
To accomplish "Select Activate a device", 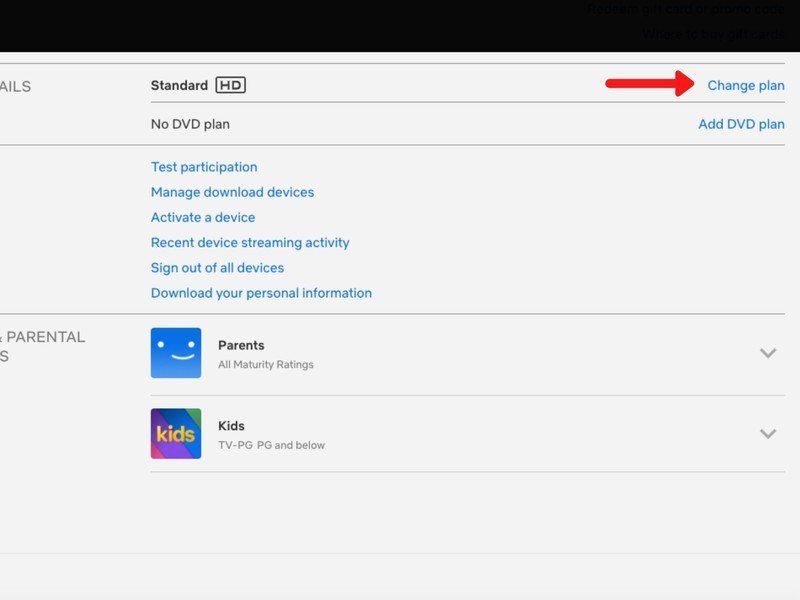I will click(202, 217).
